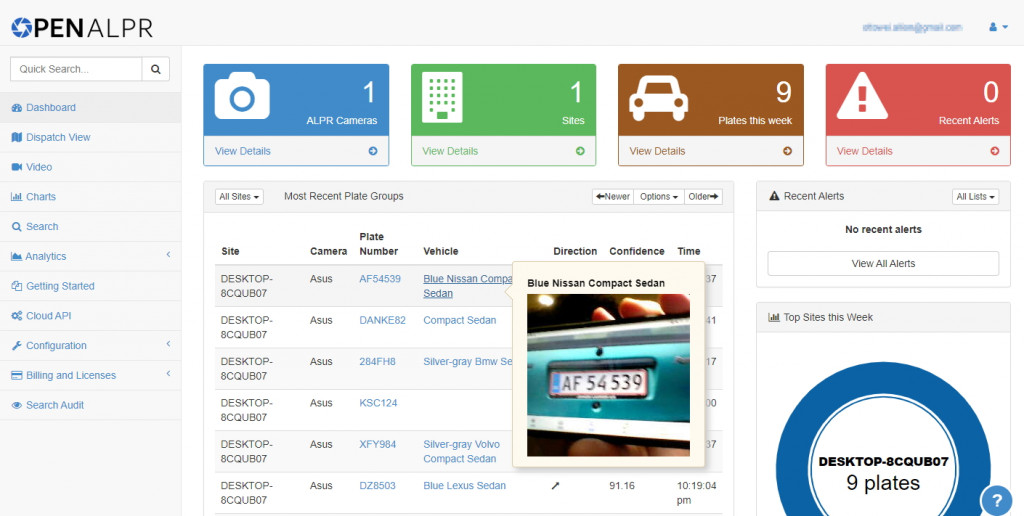Image resolution: width=1024 pixels, height=516 pixels.
Task: Type in the Quick Search field
Action: (76, 69)
